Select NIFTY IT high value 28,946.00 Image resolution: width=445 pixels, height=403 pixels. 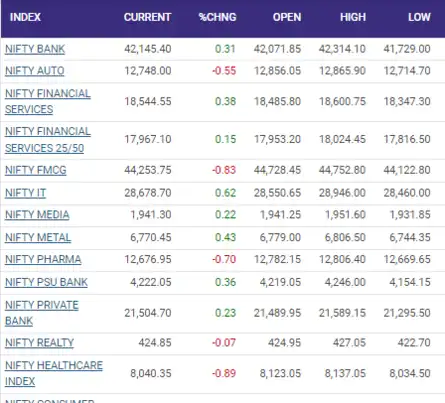342,193
